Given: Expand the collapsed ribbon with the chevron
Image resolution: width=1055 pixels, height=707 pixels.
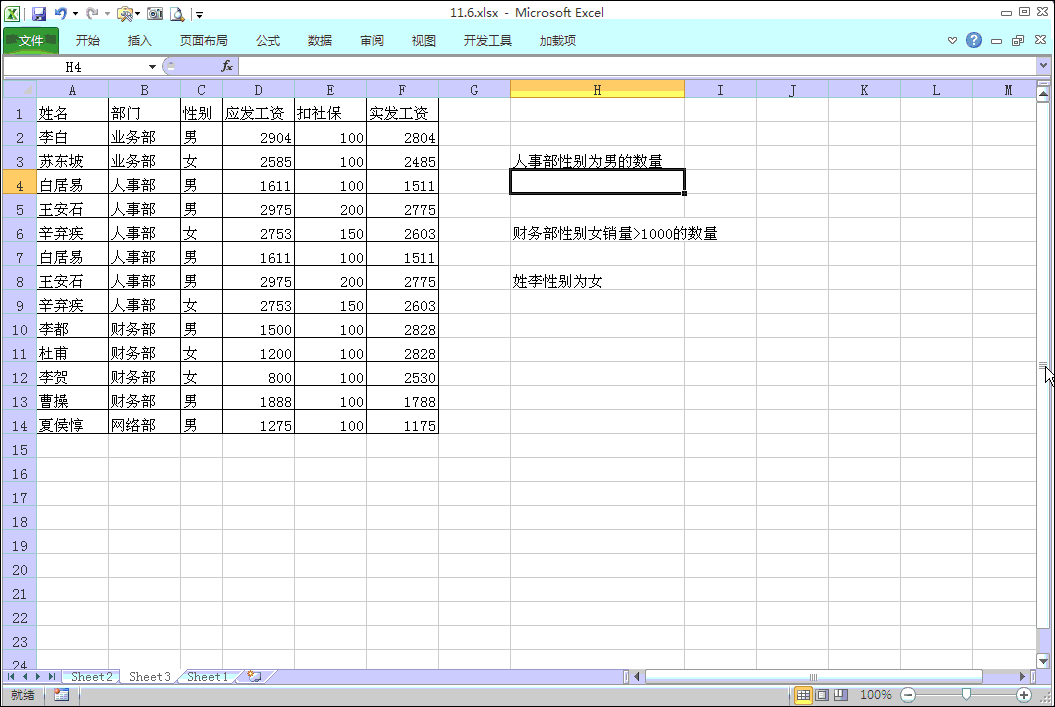Looking at the screenshot, I should (x=952, y=40).
